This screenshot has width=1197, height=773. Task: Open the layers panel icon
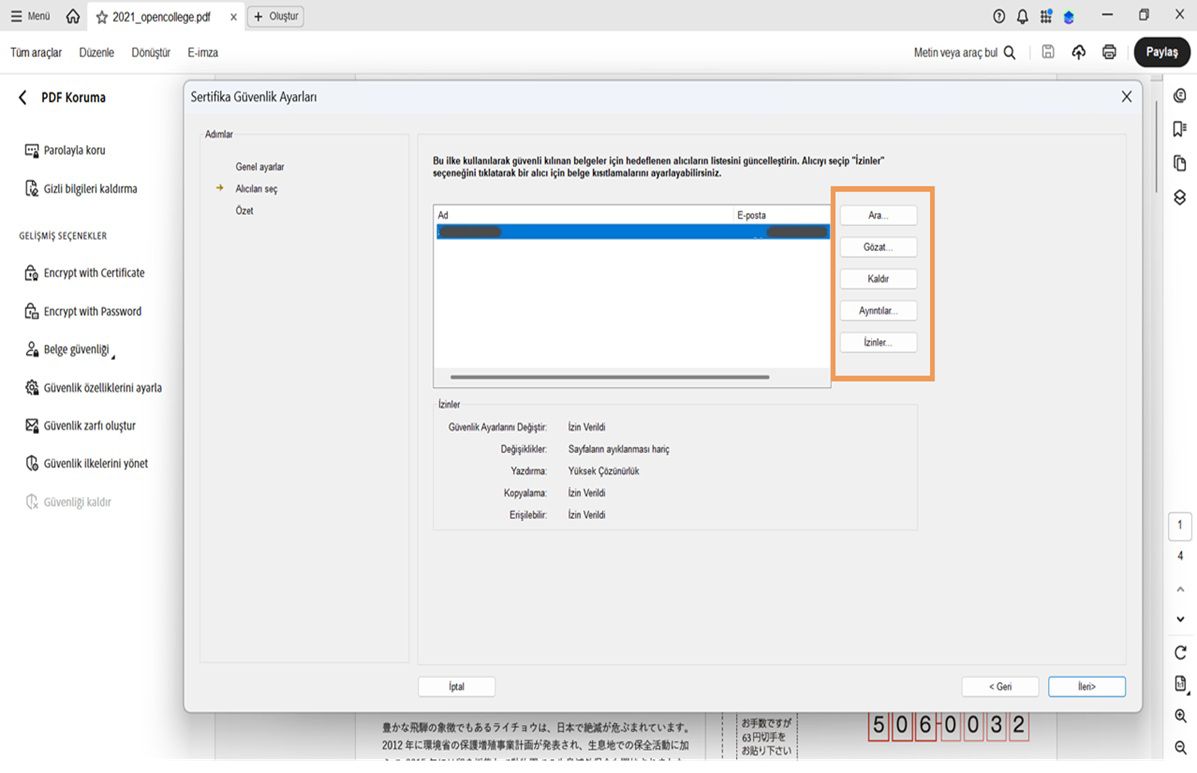(x=1179, y=197)
